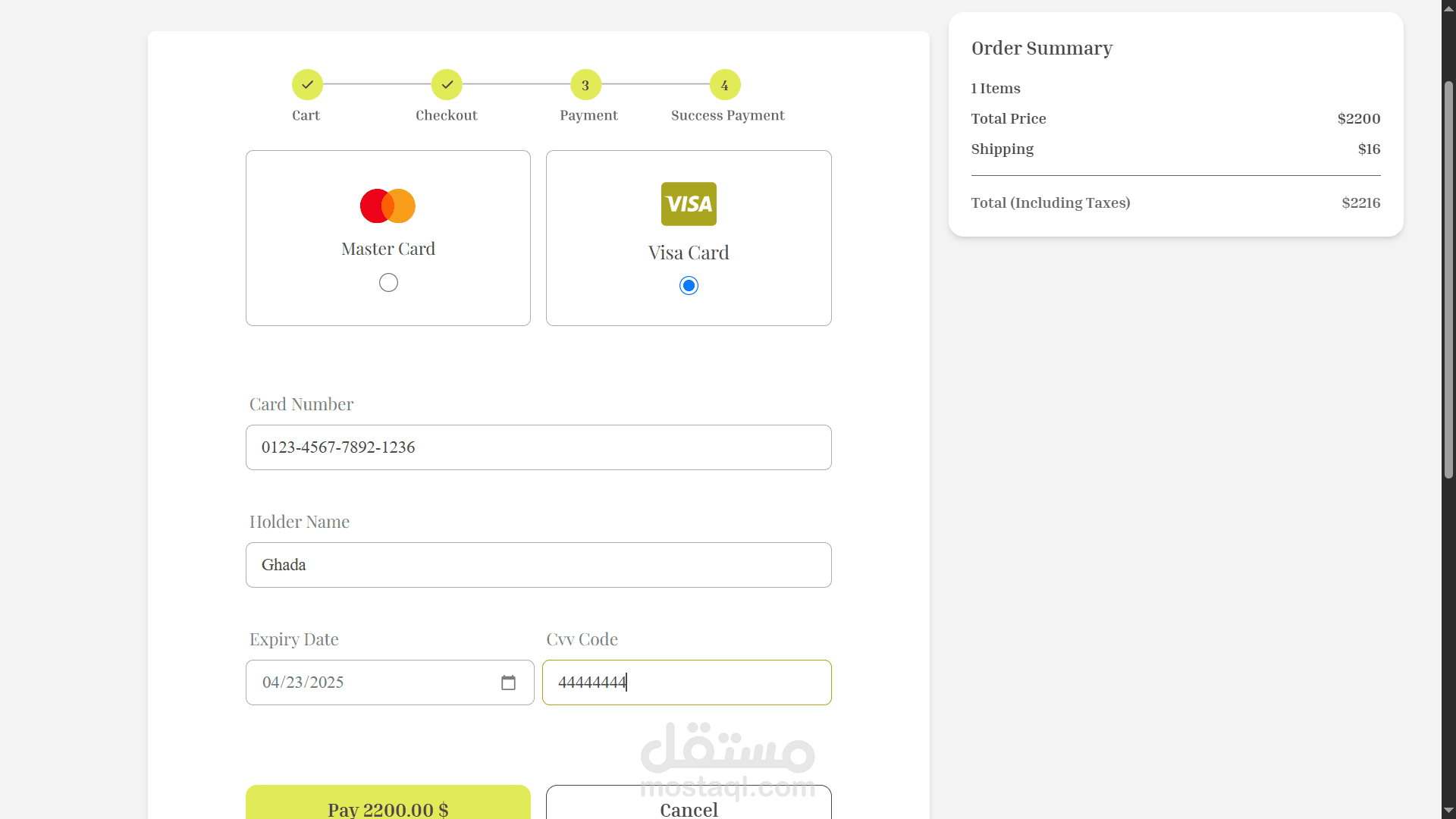1456x819 pixels.
Task: Click the Visa logo icon
Action: point(689,204)
